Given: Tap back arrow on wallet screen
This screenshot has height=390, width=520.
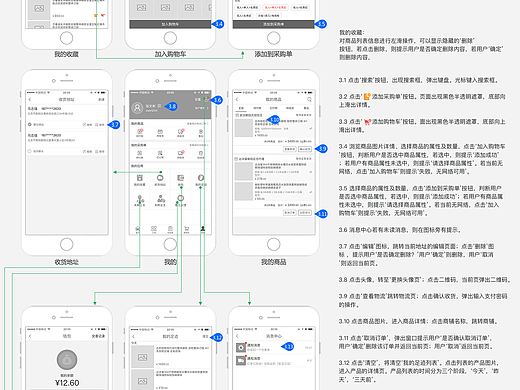Looking at the screenshot, I should [30, 336].
